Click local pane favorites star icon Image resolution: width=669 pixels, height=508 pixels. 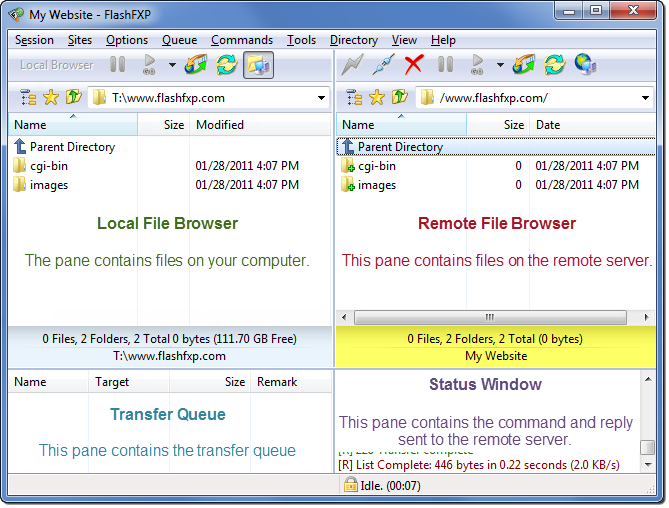pos(50,98)
